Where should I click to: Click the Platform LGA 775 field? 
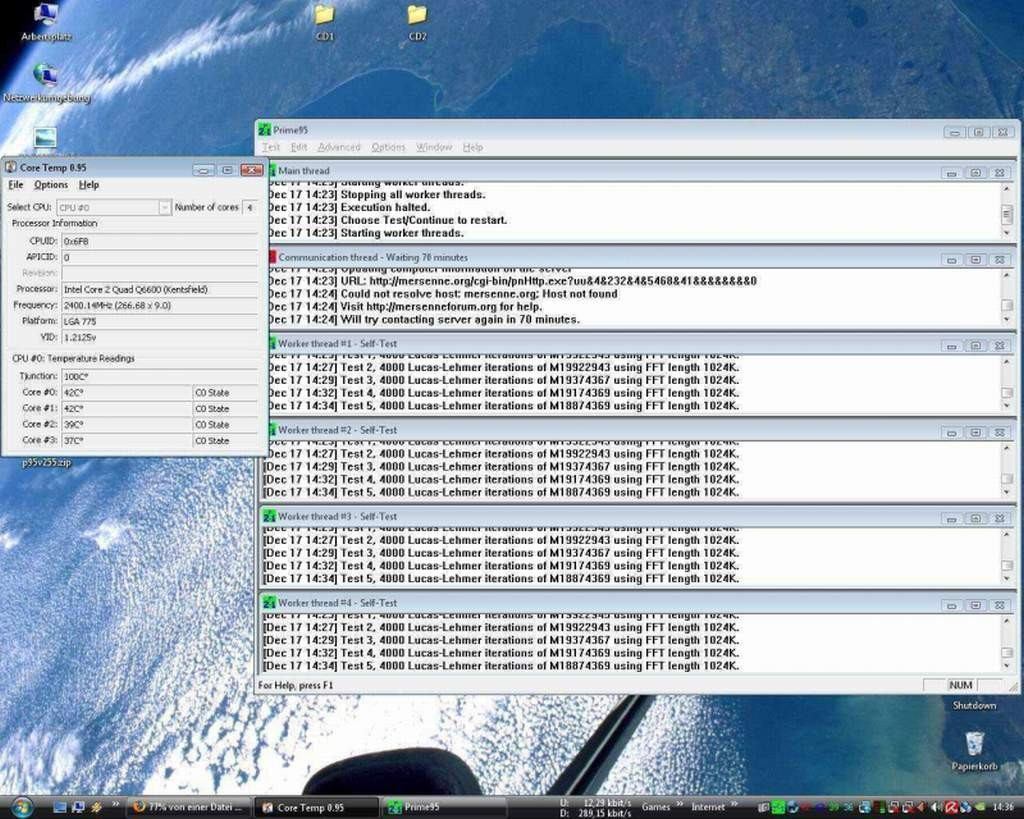tap(159, 321)
